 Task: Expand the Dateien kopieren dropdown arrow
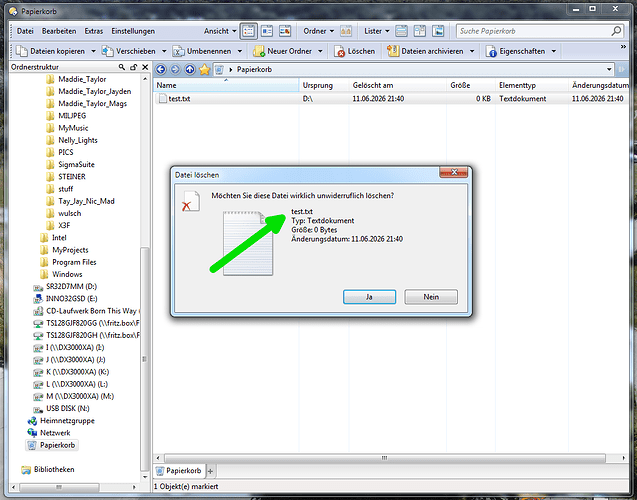point(93,51)
